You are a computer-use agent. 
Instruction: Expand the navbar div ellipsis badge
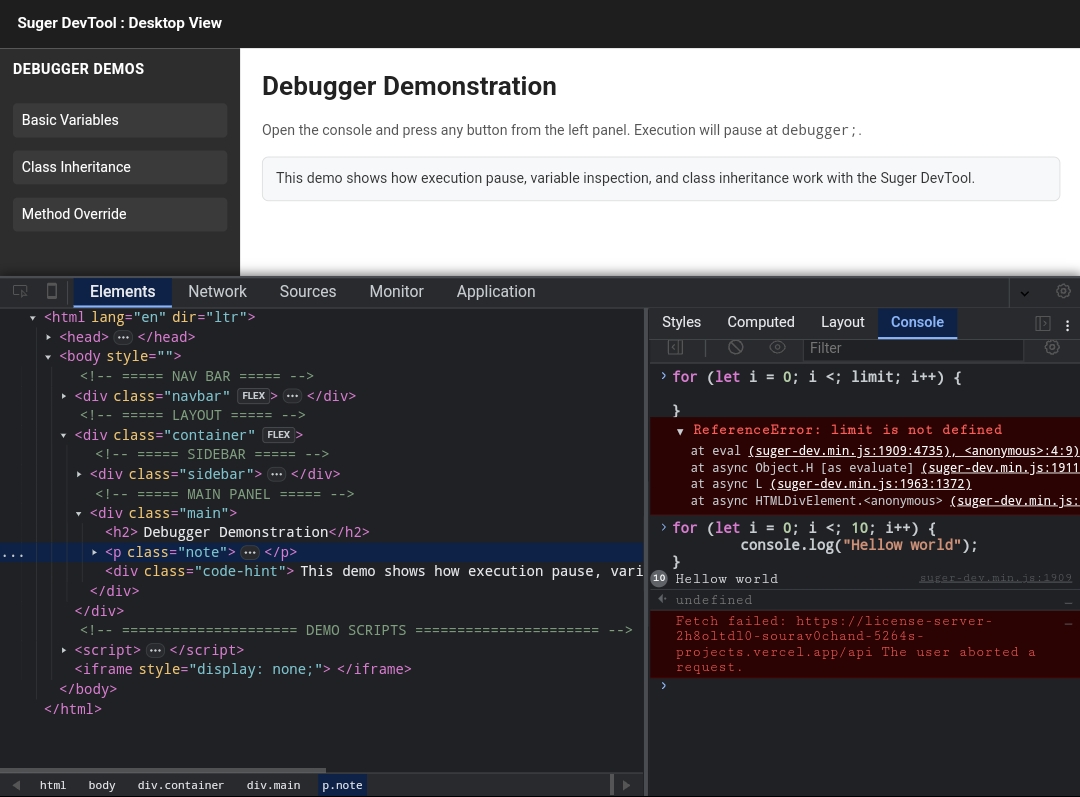[x=293, y=396]
